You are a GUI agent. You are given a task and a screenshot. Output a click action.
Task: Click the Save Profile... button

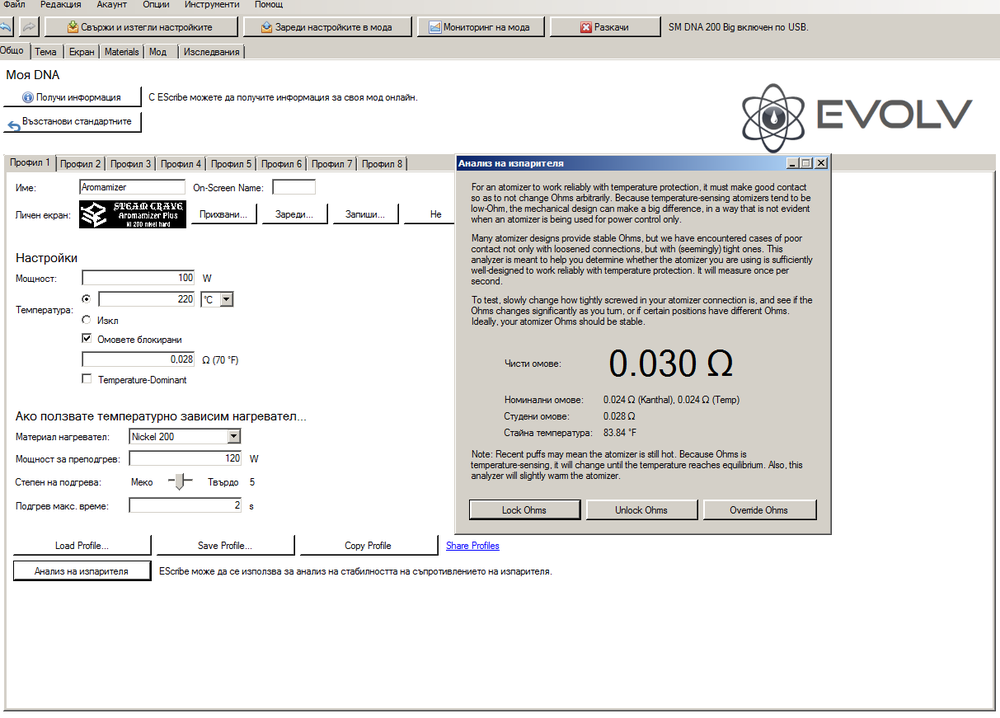[225, 546]
